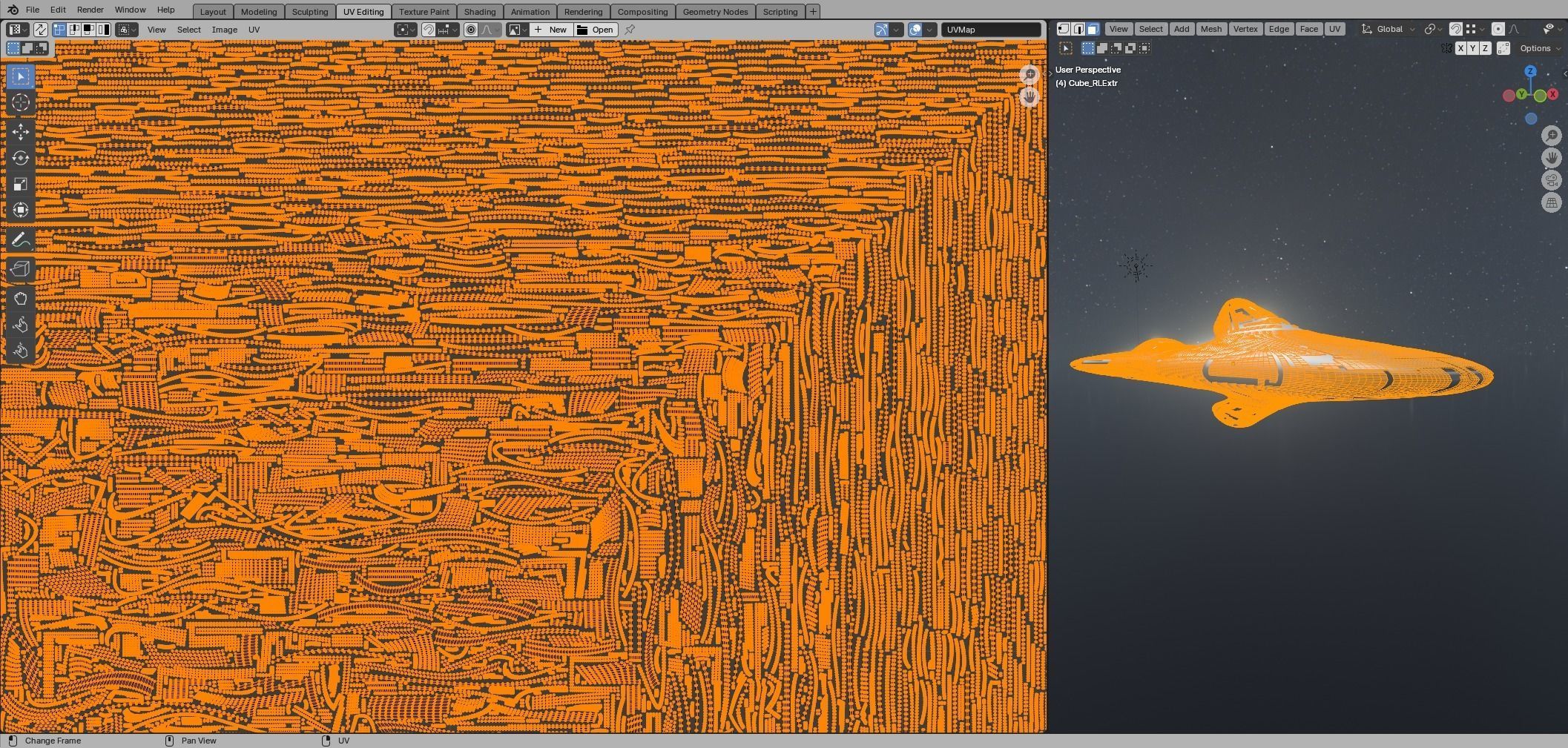
Task: Enable UV island selection mode
Action: click(x=104, y=30)
